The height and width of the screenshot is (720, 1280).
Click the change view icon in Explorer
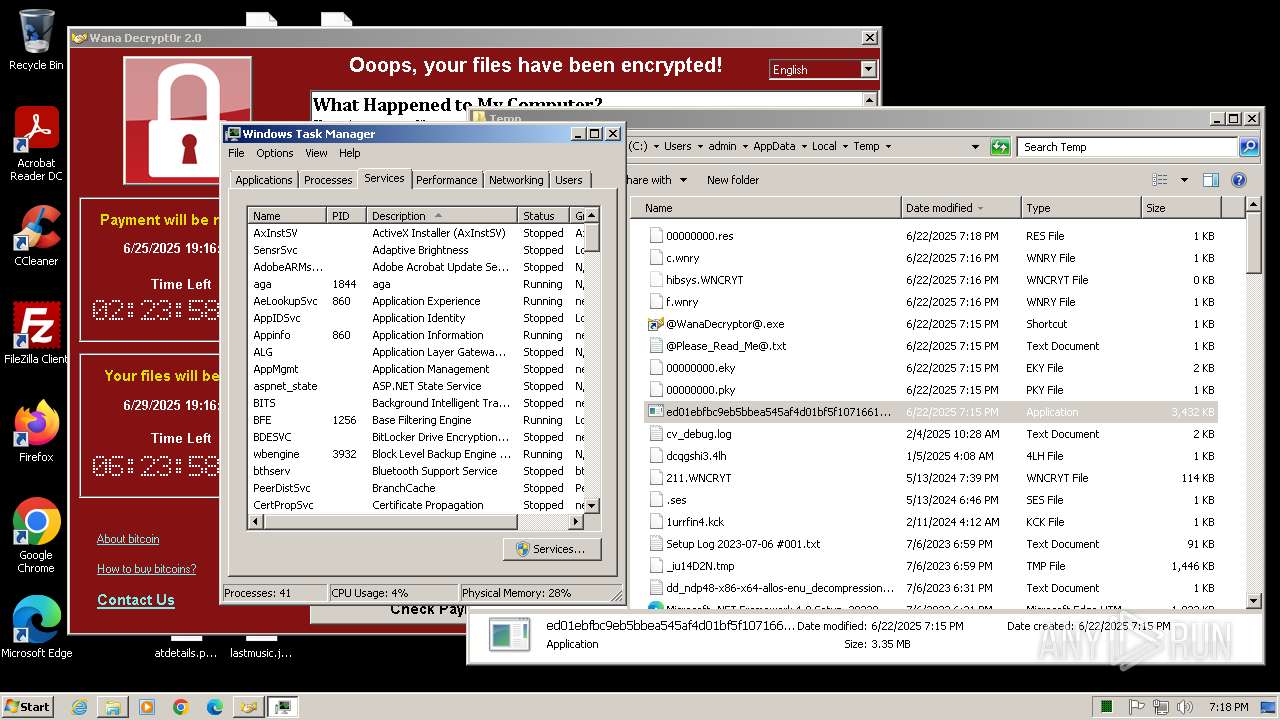[1160, 180]
